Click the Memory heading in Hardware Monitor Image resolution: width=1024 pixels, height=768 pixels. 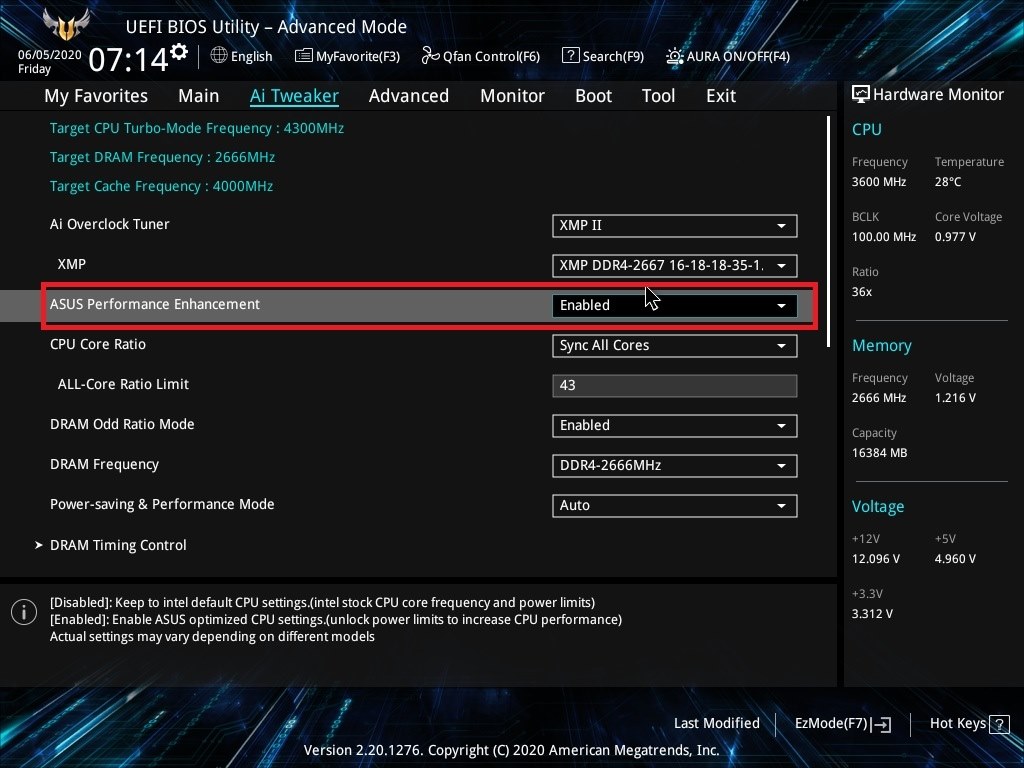[x=882, y=345]
